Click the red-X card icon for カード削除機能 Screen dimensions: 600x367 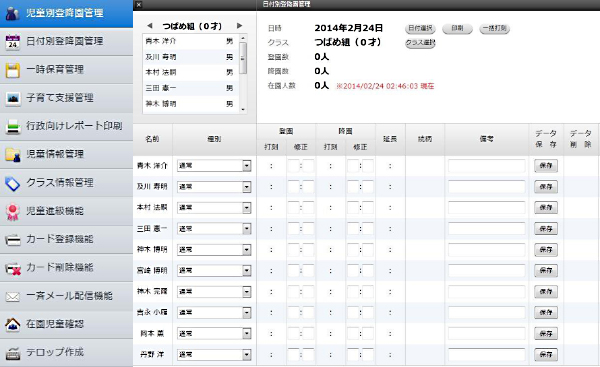point(12,268)
